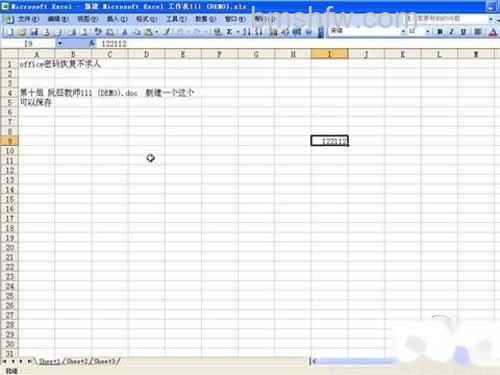Click the New workbook icon
The height and width of the screenshot is (375, 500).
(10, 32)
